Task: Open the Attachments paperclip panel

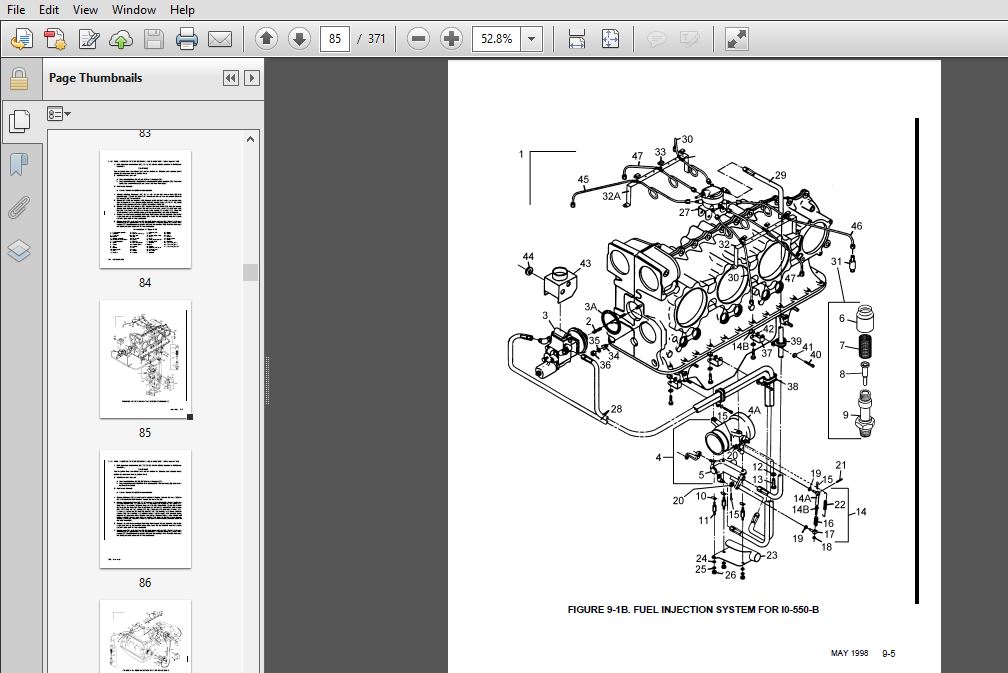Action: tap(19, 207)
